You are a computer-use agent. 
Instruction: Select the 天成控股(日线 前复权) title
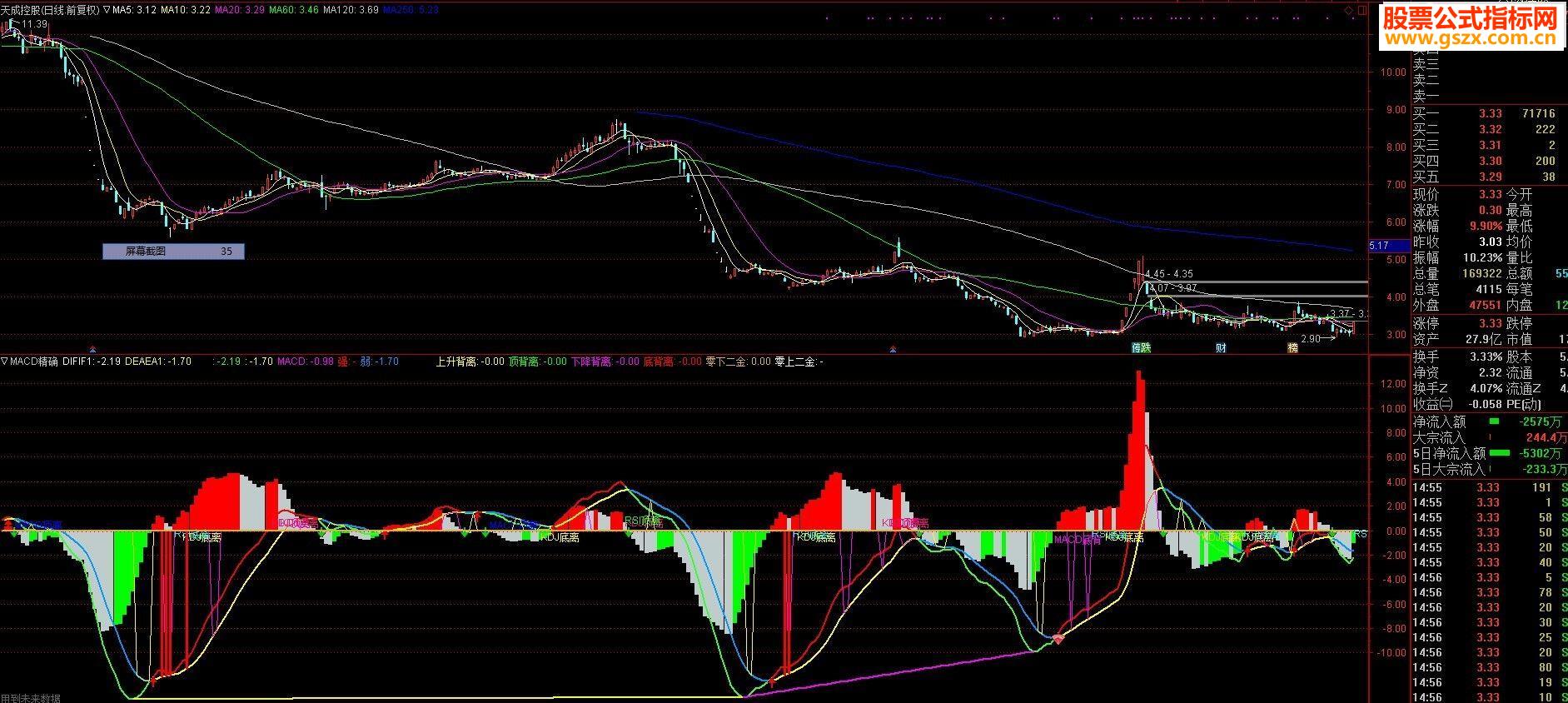51,11
